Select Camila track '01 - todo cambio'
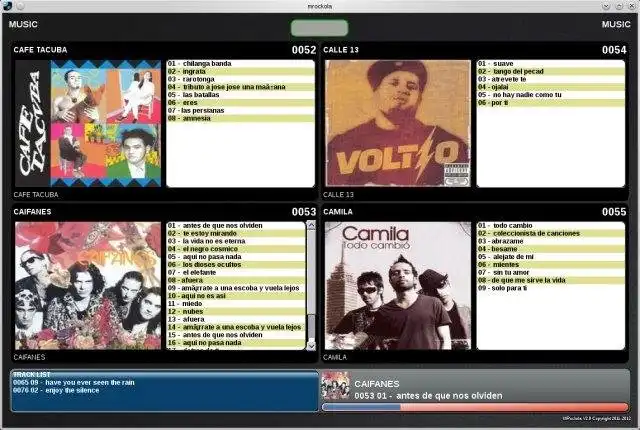Screen dimensions: 640x430 click(551, 226)
